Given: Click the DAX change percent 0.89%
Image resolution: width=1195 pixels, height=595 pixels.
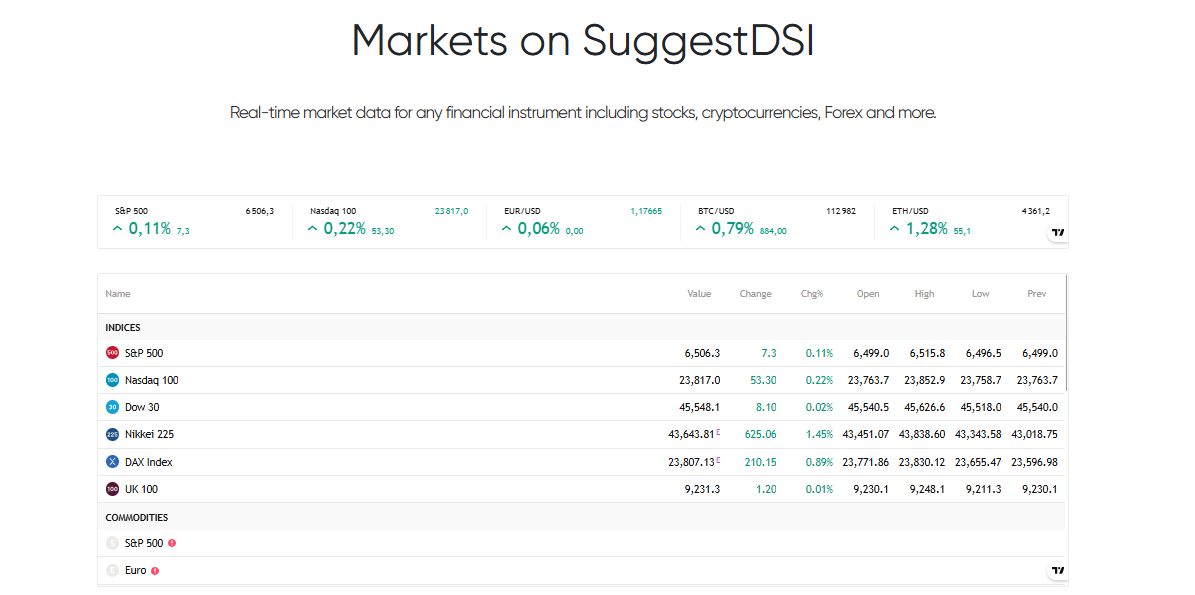Looking at the screenshot, I should pos(819,462).
